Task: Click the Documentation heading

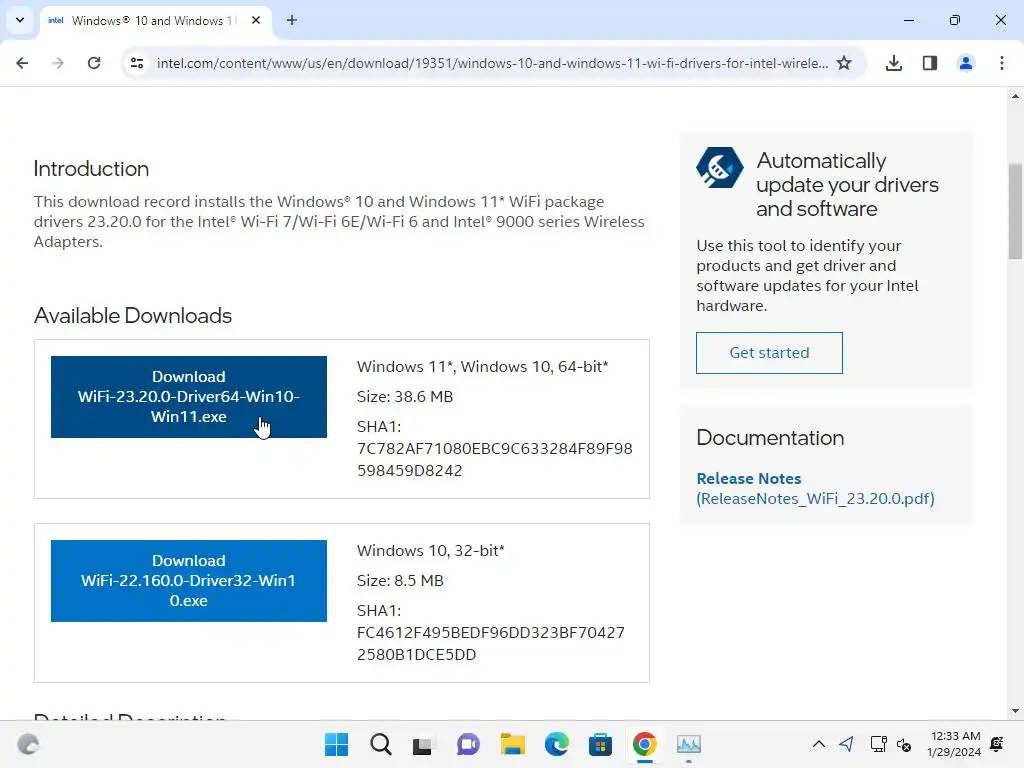Action: 770,438
